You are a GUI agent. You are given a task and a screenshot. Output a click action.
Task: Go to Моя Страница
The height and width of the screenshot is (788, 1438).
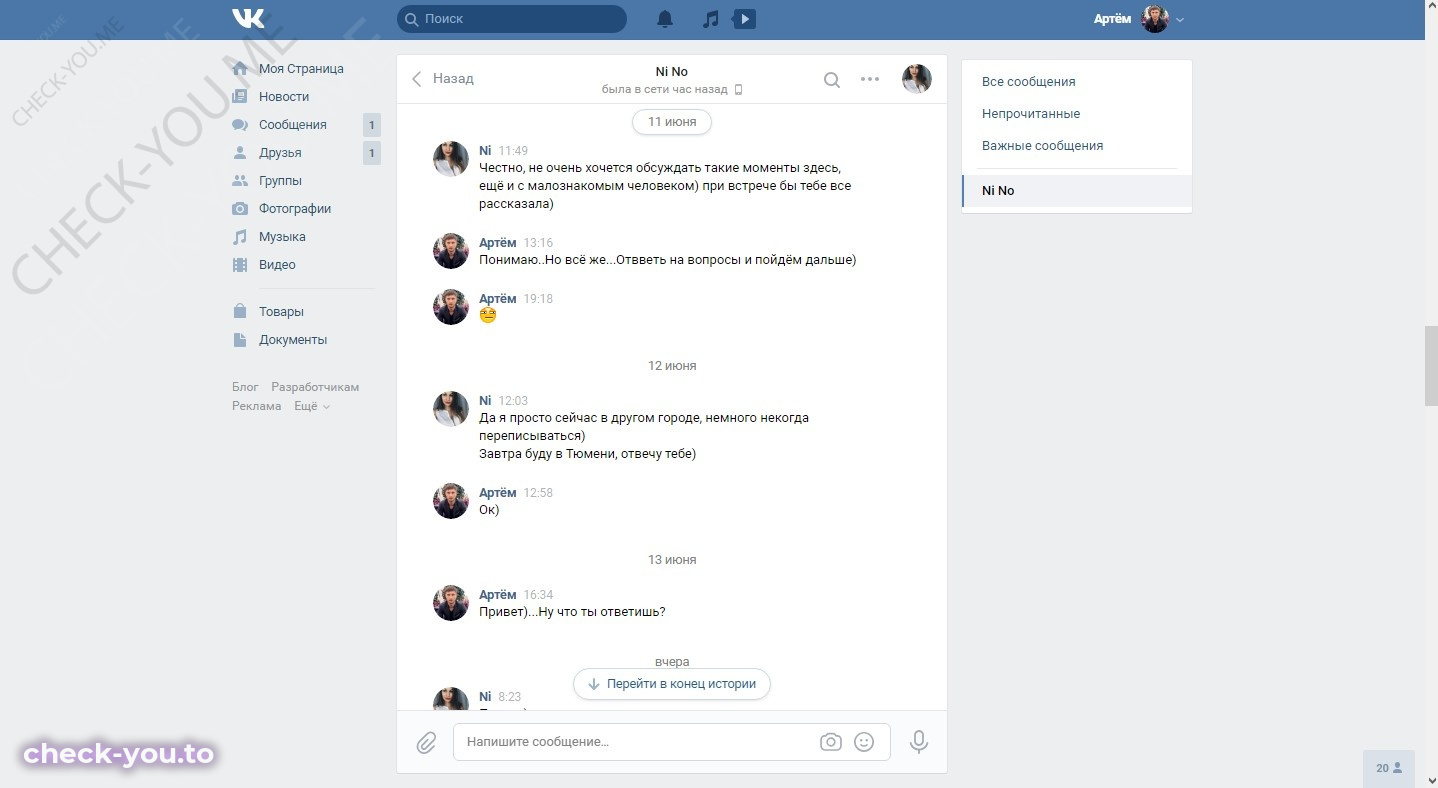[x=301, y=69]
